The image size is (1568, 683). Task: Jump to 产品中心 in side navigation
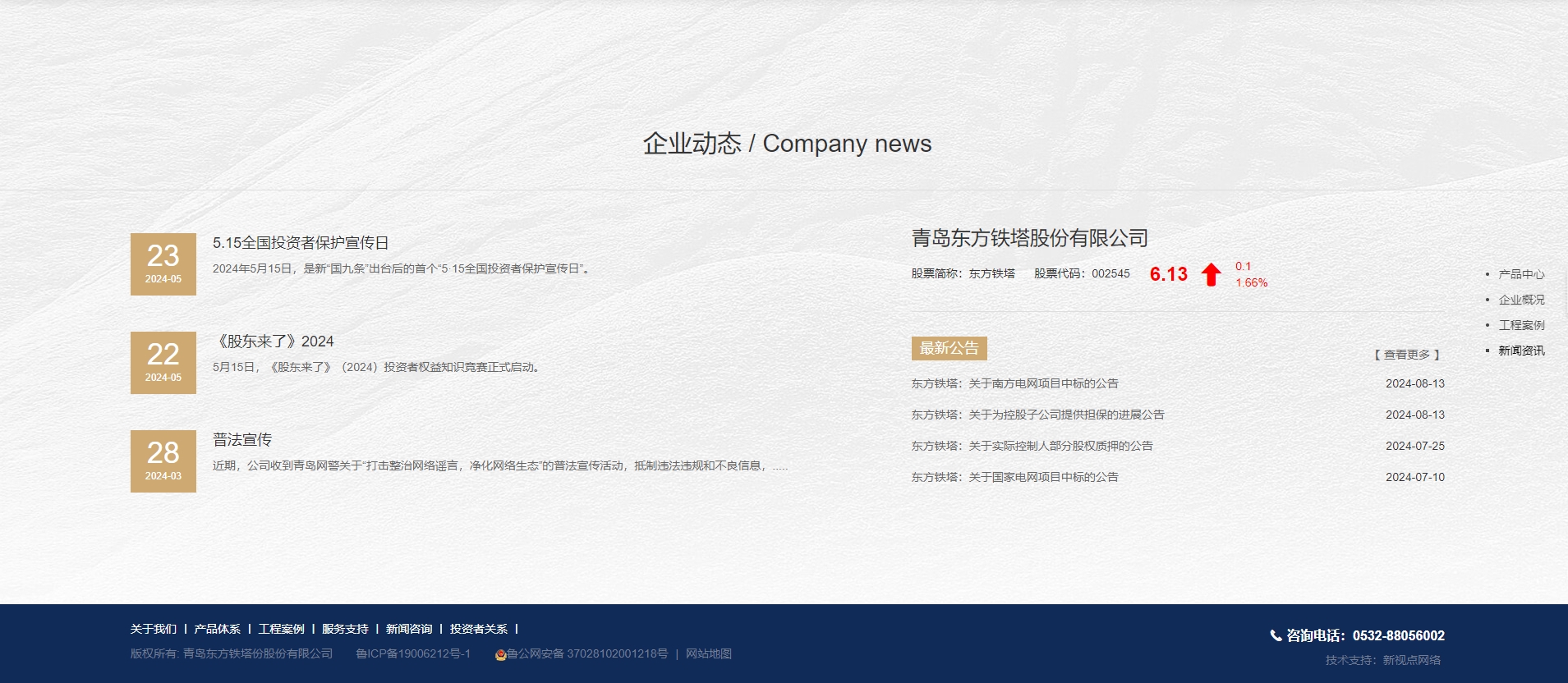pyautogui.click(x=1521, y=274)
